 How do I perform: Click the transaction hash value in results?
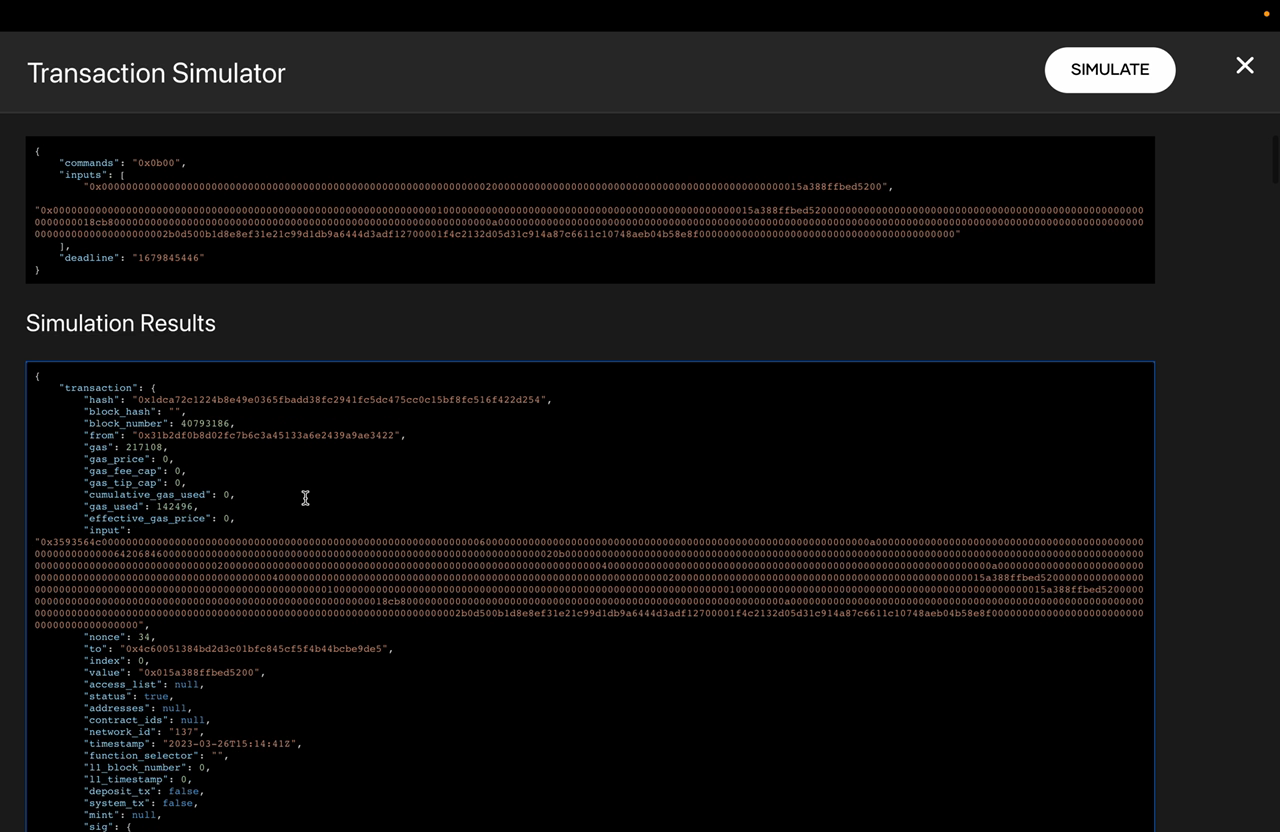pos(340,400)
